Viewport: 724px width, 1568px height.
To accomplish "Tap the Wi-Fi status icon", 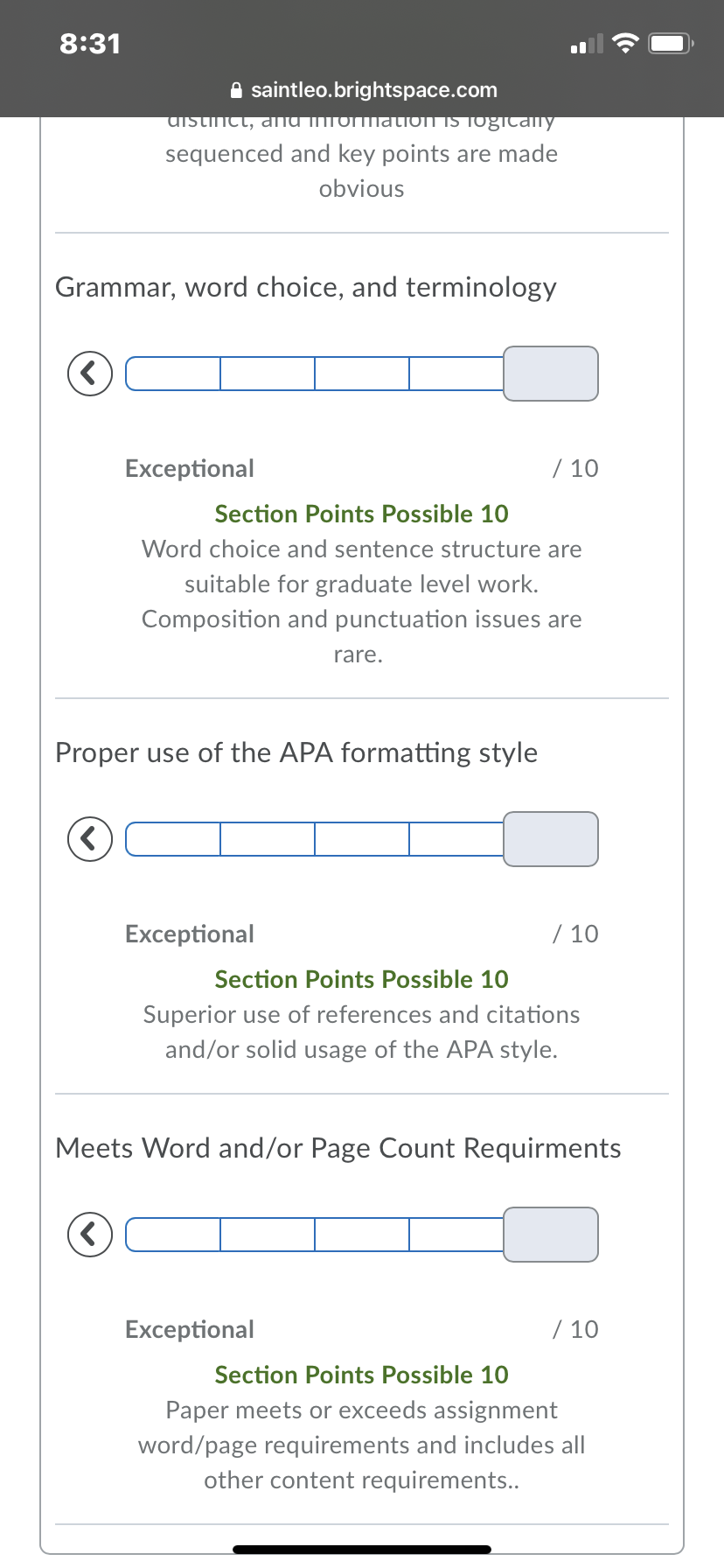I will (x=625, y=43).
